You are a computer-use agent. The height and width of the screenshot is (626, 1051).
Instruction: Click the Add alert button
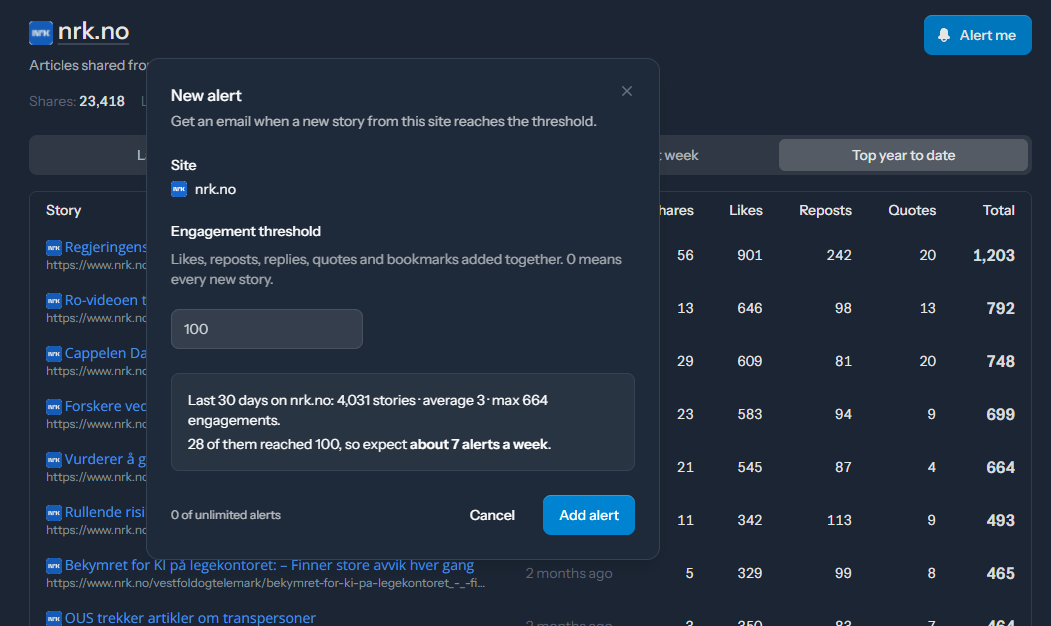(x=589, y=515)
